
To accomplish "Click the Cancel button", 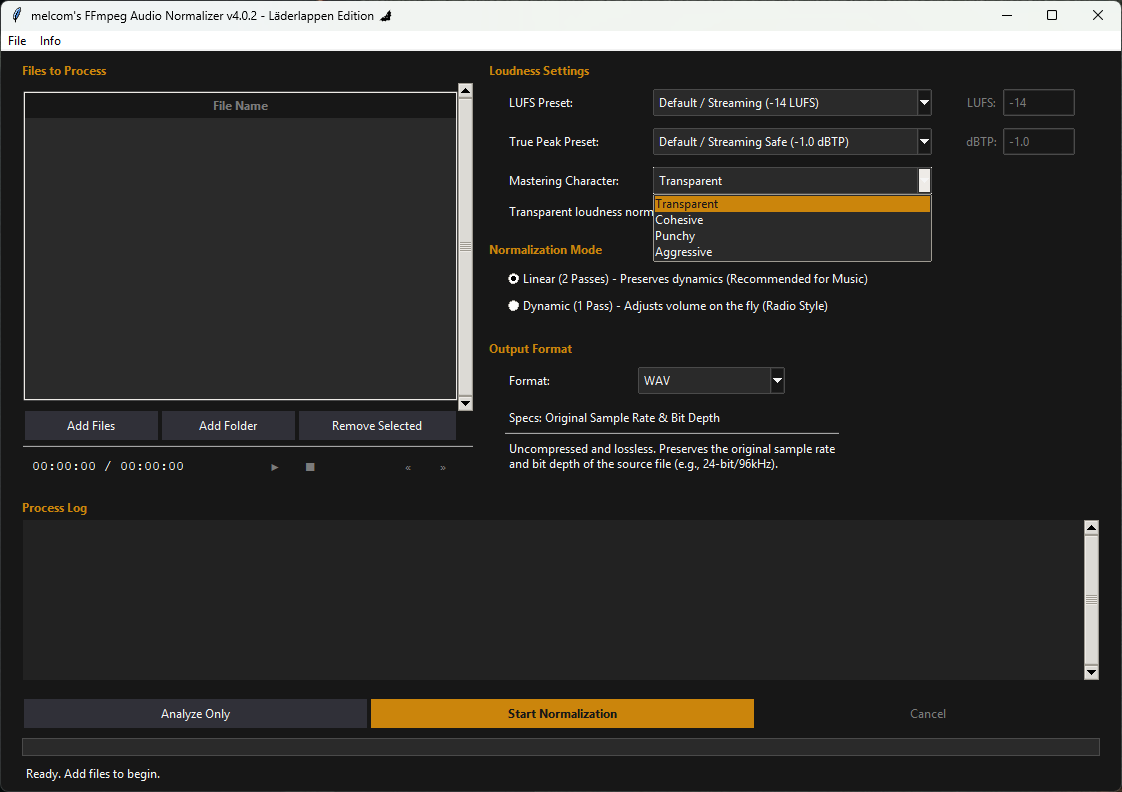I will point(927,714).
